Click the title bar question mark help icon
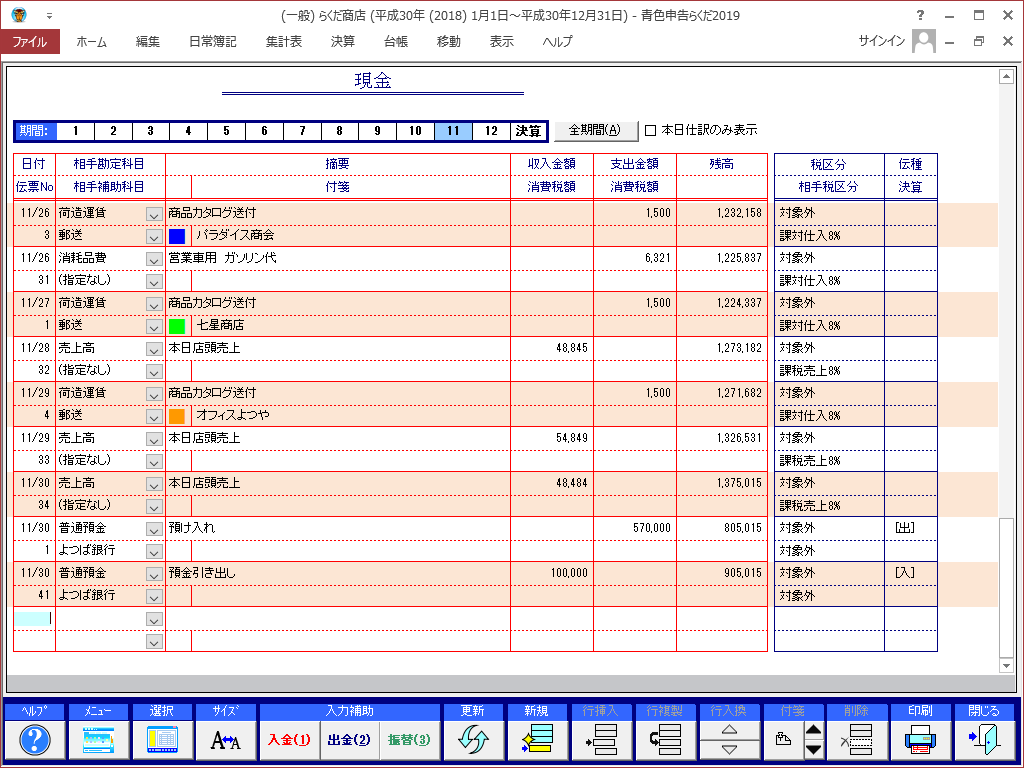Viewport: 1024px width, 768px height. (x=920, y=15)
